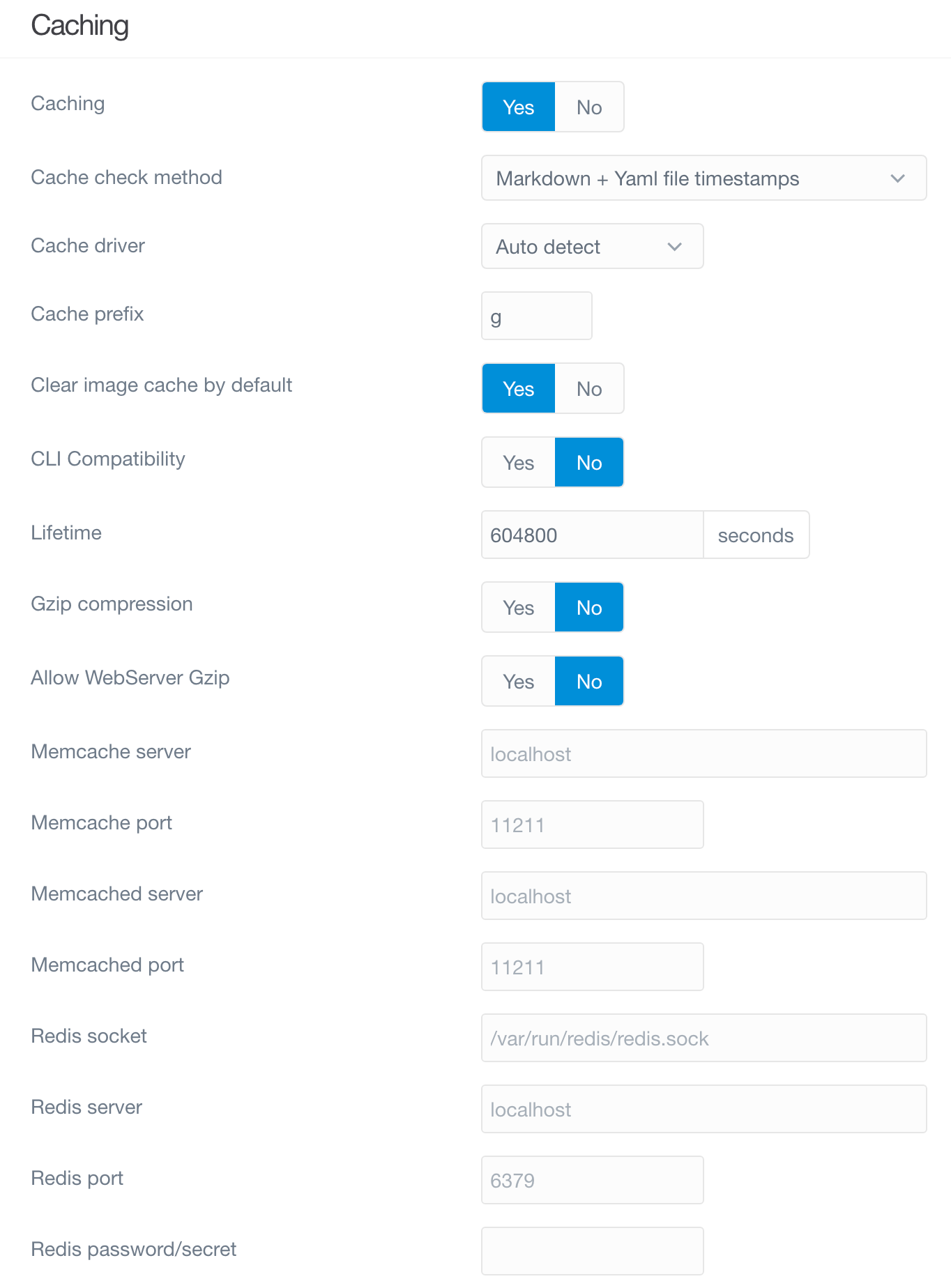This screenshot has width=951, height=1288.
Task: Click Yes on the Caching toggle
Action: 517,107
